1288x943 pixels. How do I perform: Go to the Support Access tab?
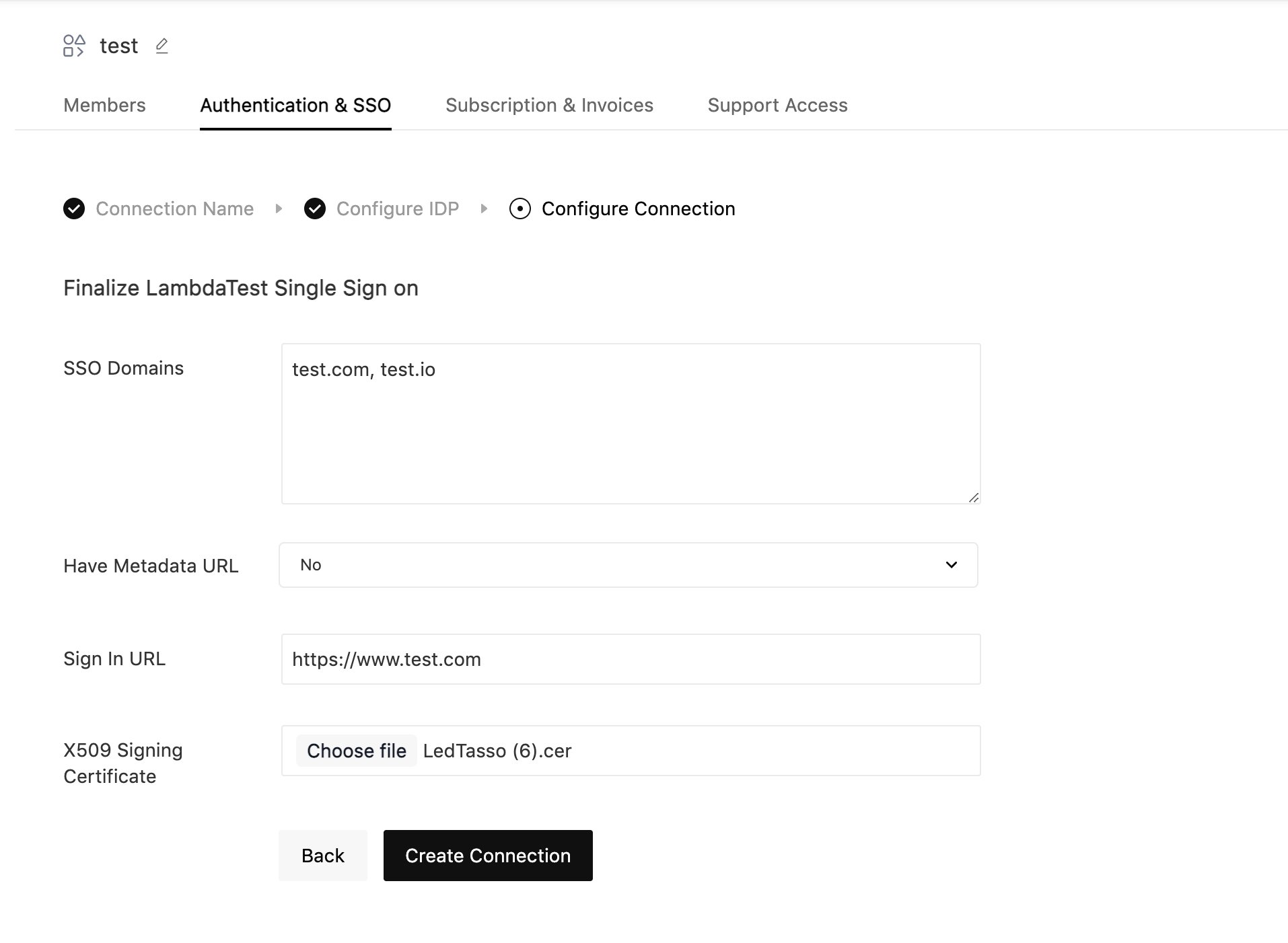[x=777, y=106]
